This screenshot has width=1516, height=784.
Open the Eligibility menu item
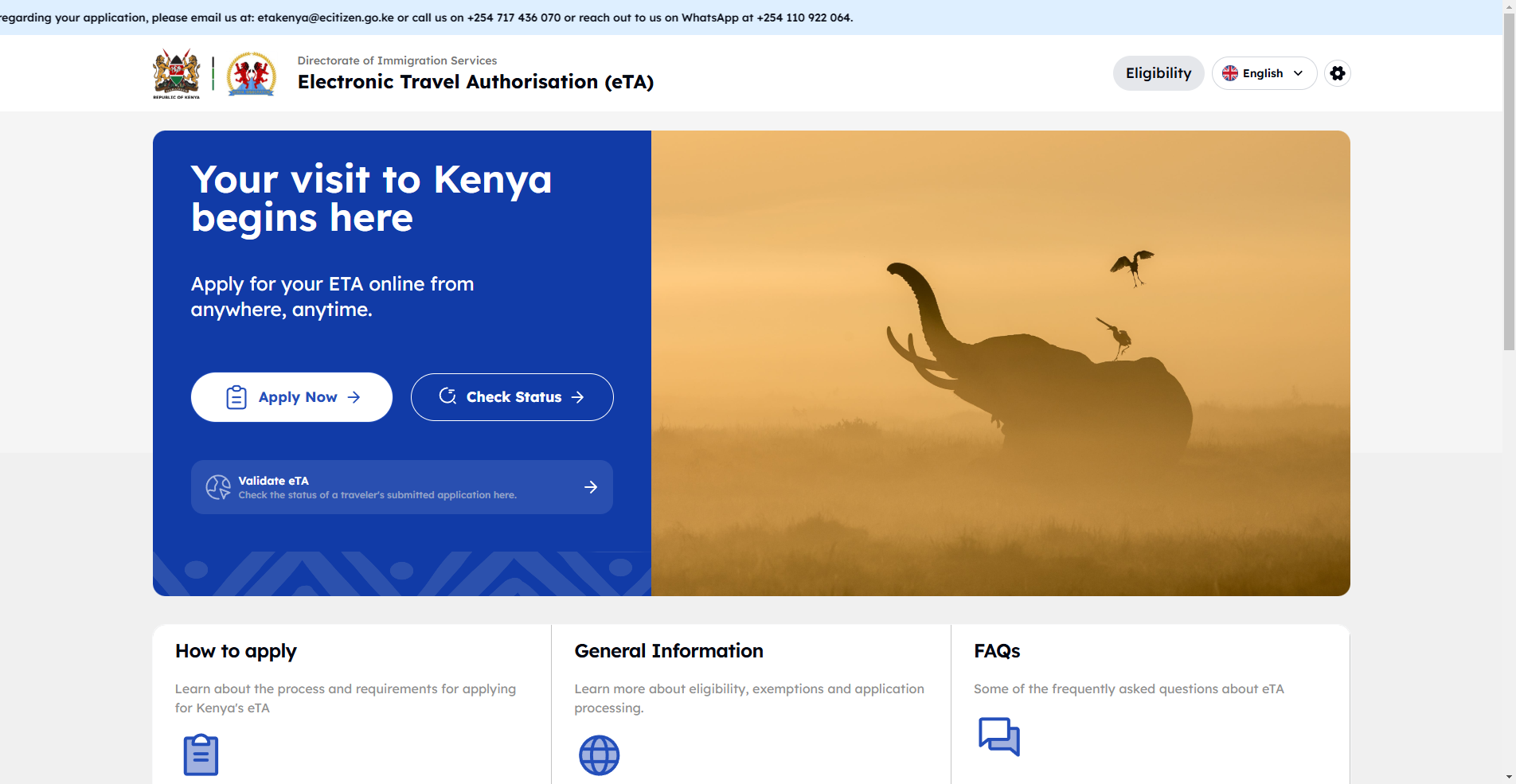click(1158, 73)
